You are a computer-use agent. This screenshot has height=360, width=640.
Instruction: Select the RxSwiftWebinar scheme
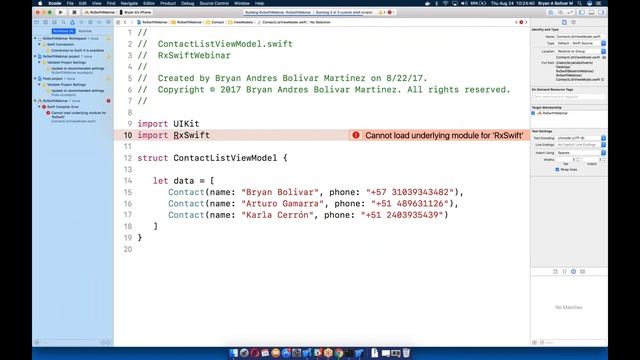pos(100,12)
